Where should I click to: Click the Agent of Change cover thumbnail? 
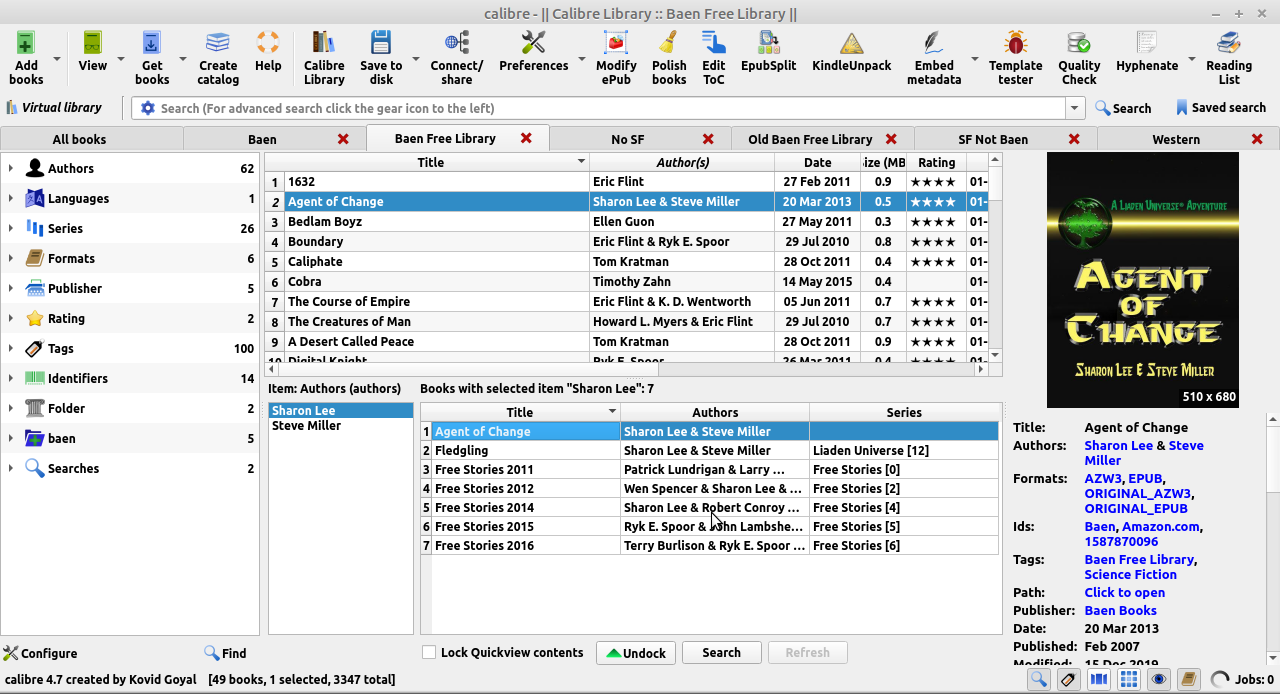[x=1142, y=279]
